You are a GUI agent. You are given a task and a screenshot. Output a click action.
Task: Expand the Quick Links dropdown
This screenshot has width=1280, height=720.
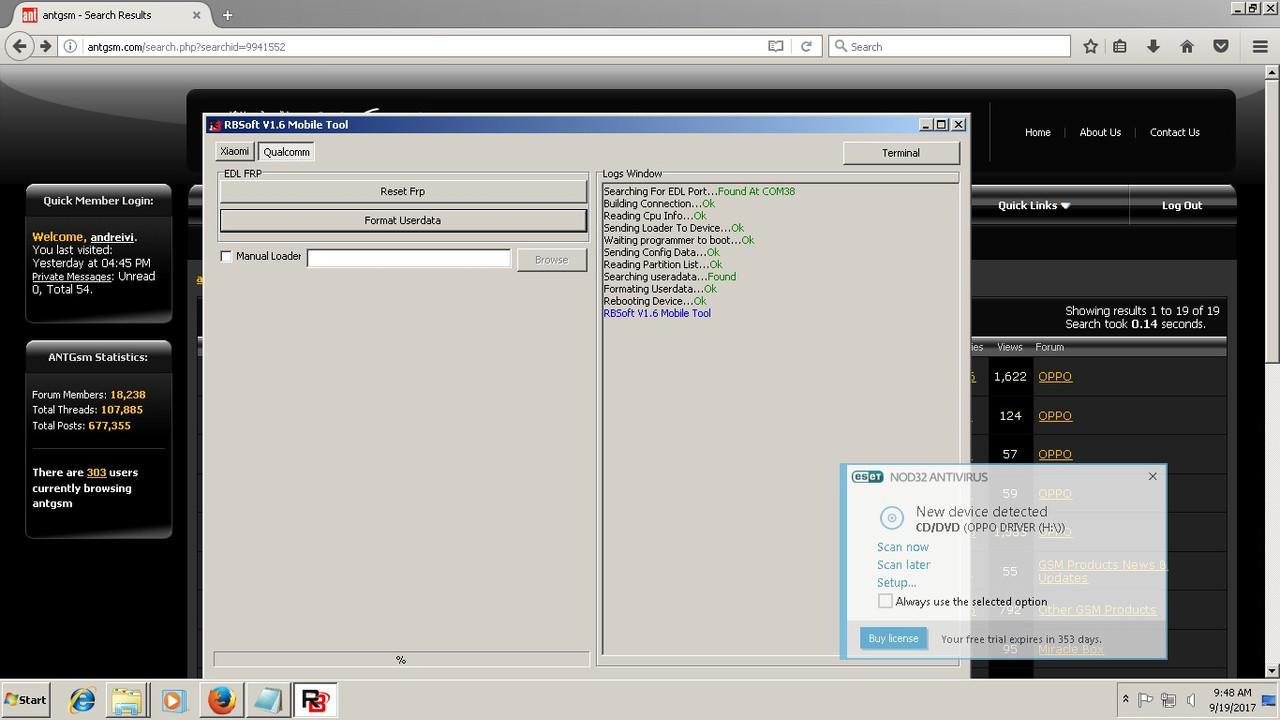[1034, 205]
